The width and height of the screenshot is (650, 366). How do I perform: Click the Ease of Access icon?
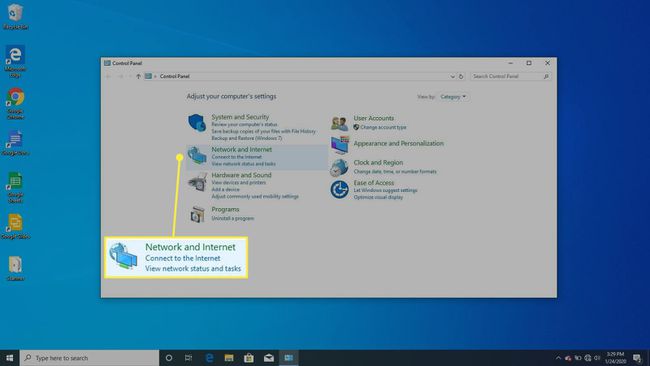340,189
